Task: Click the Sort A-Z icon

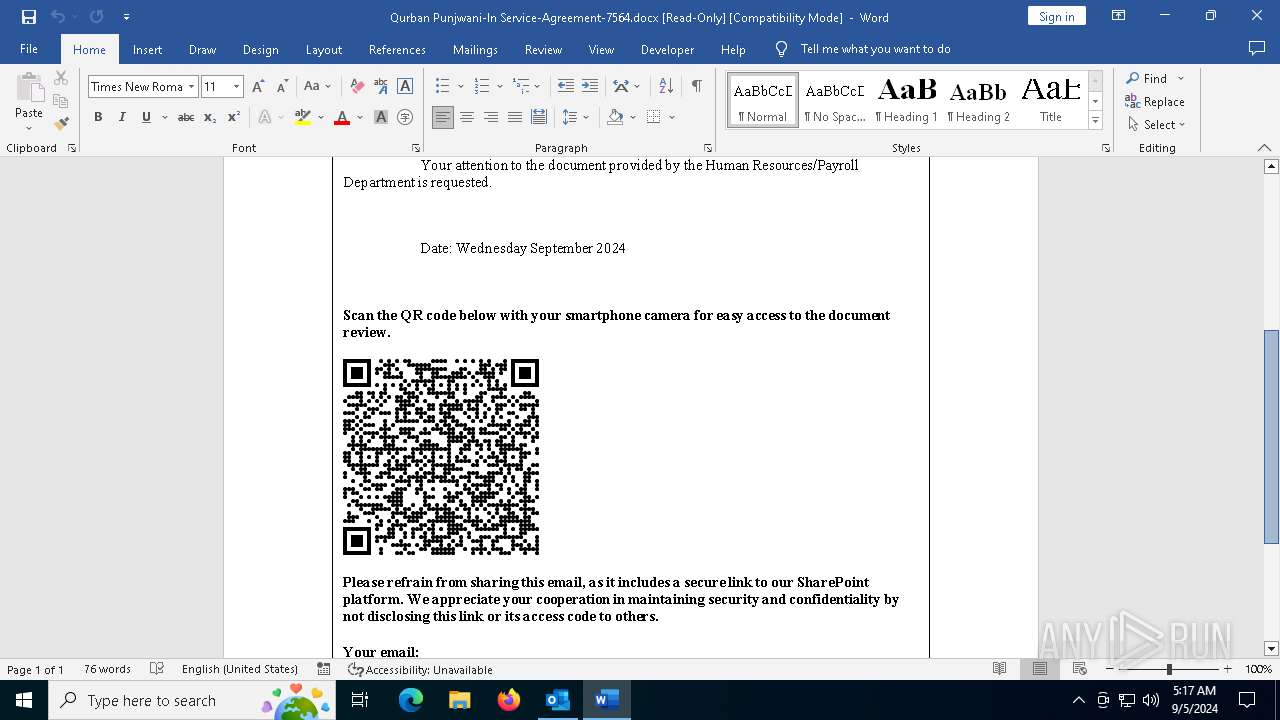Action: [666, 87]
